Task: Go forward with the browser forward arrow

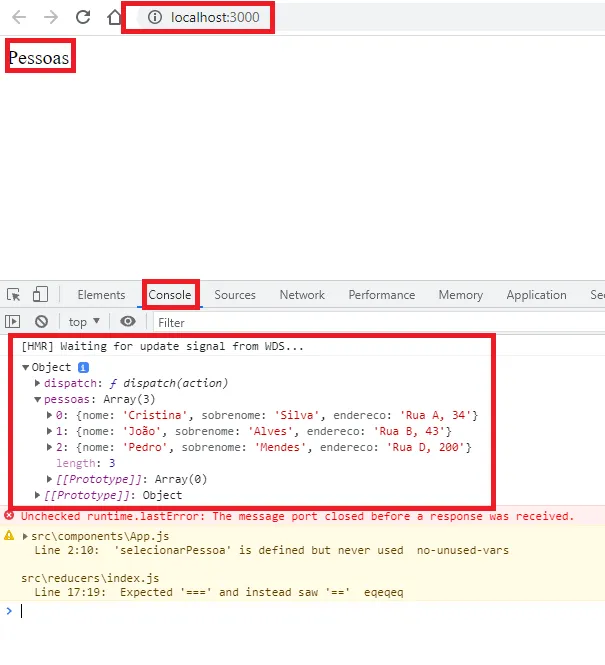Action: (x=51, y=17)
